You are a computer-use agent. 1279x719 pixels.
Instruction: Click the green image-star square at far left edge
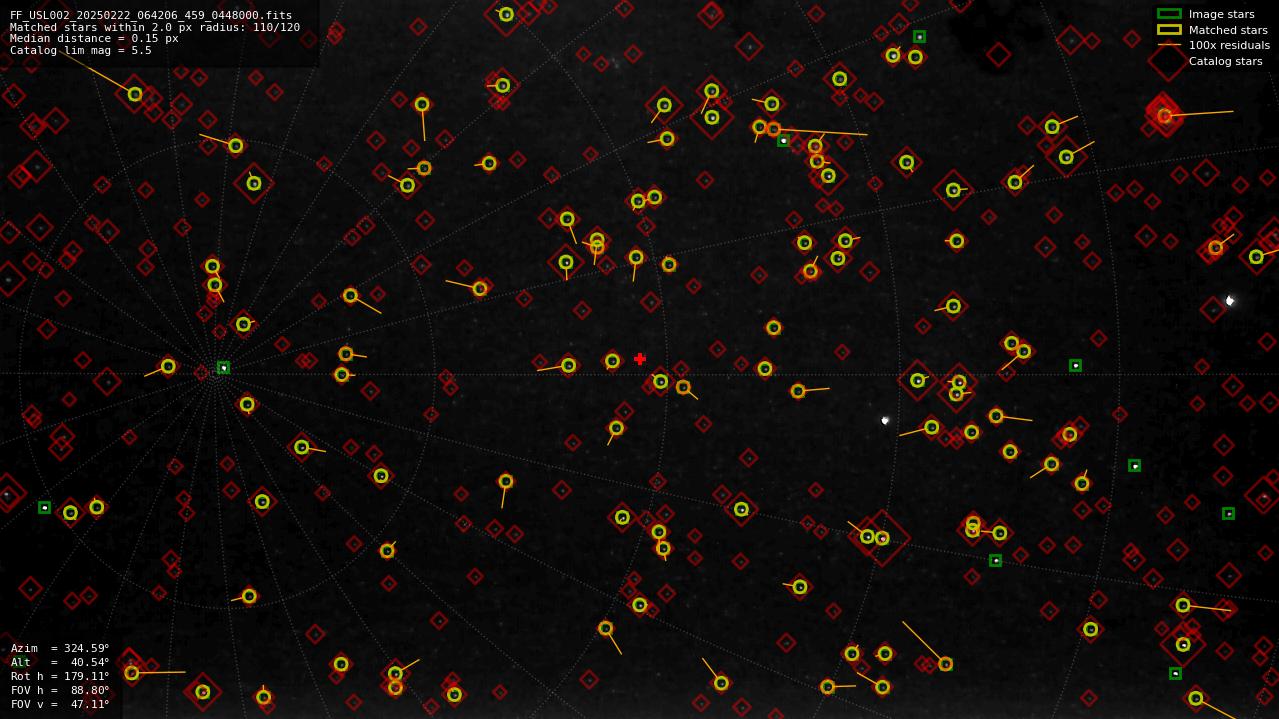tap(44, 507)
